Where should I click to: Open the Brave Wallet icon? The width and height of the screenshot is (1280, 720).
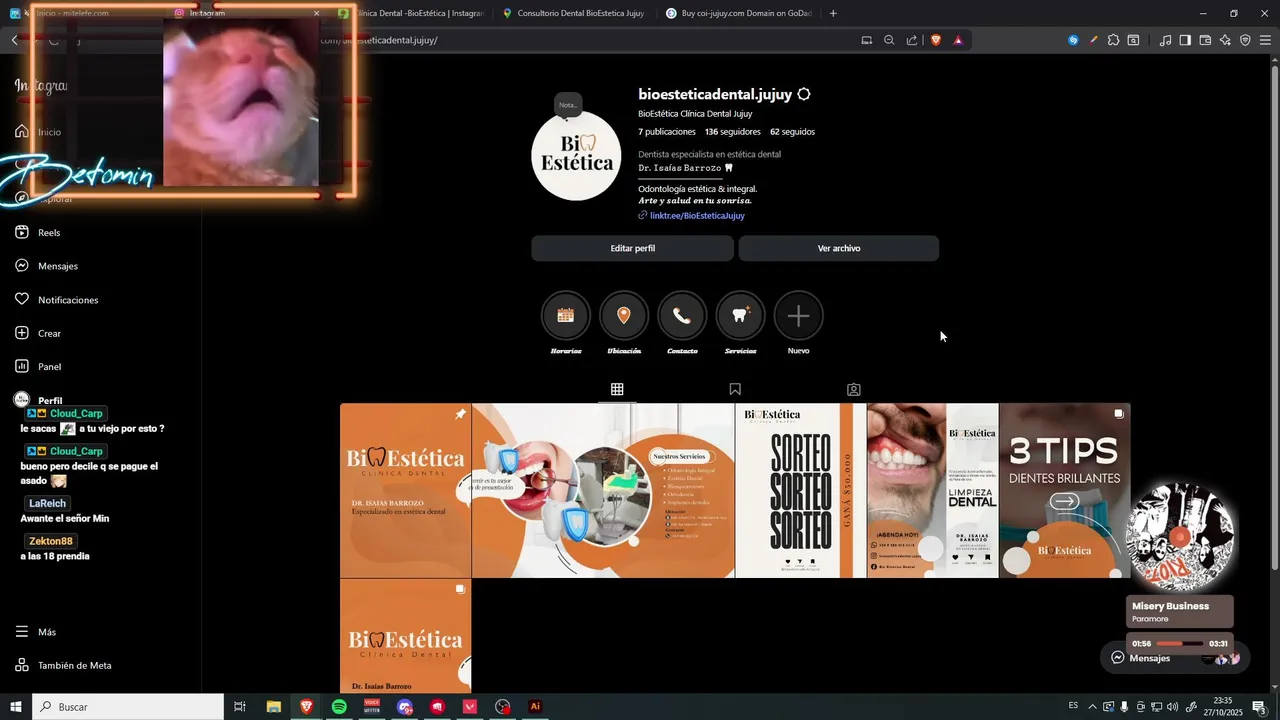[1205, 40]
